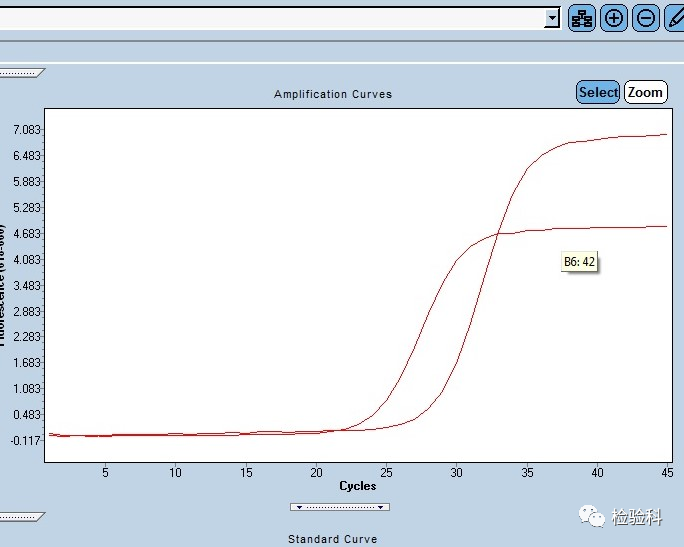This screenshot has height=547, width=684.
Task: Click the Standard Curve title
Action: 332,539
